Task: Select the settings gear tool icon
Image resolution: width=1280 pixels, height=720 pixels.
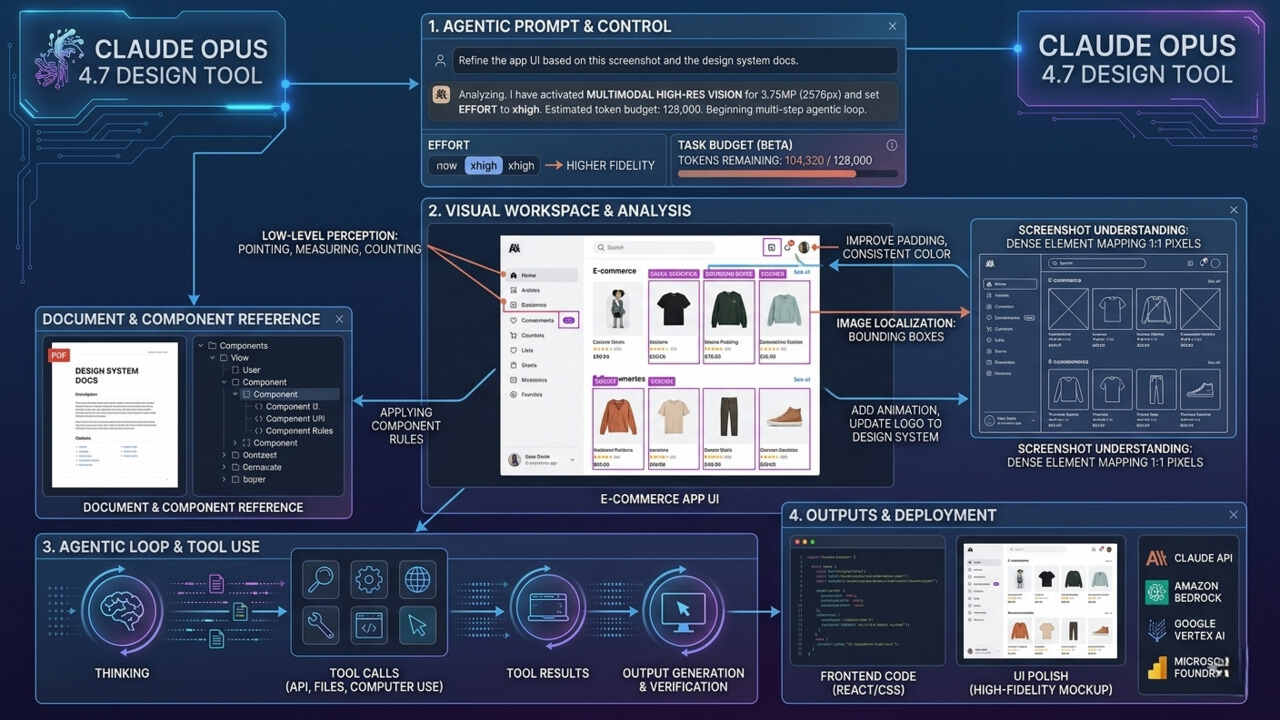Action: (x=369, y=580)
